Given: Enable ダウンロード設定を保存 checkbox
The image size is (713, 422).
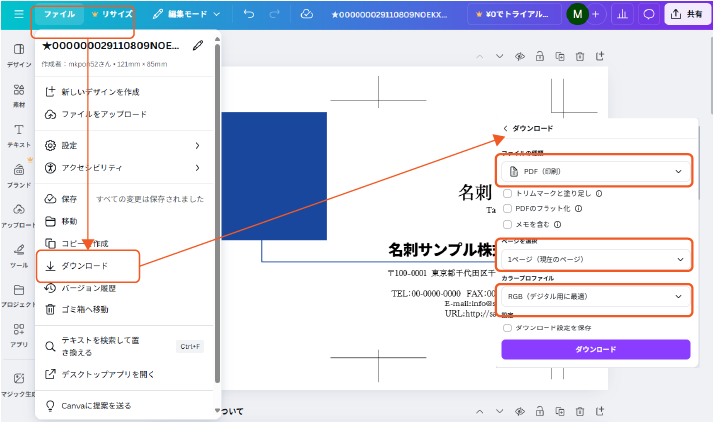Looking at the screenshot, I should point(507,328).
